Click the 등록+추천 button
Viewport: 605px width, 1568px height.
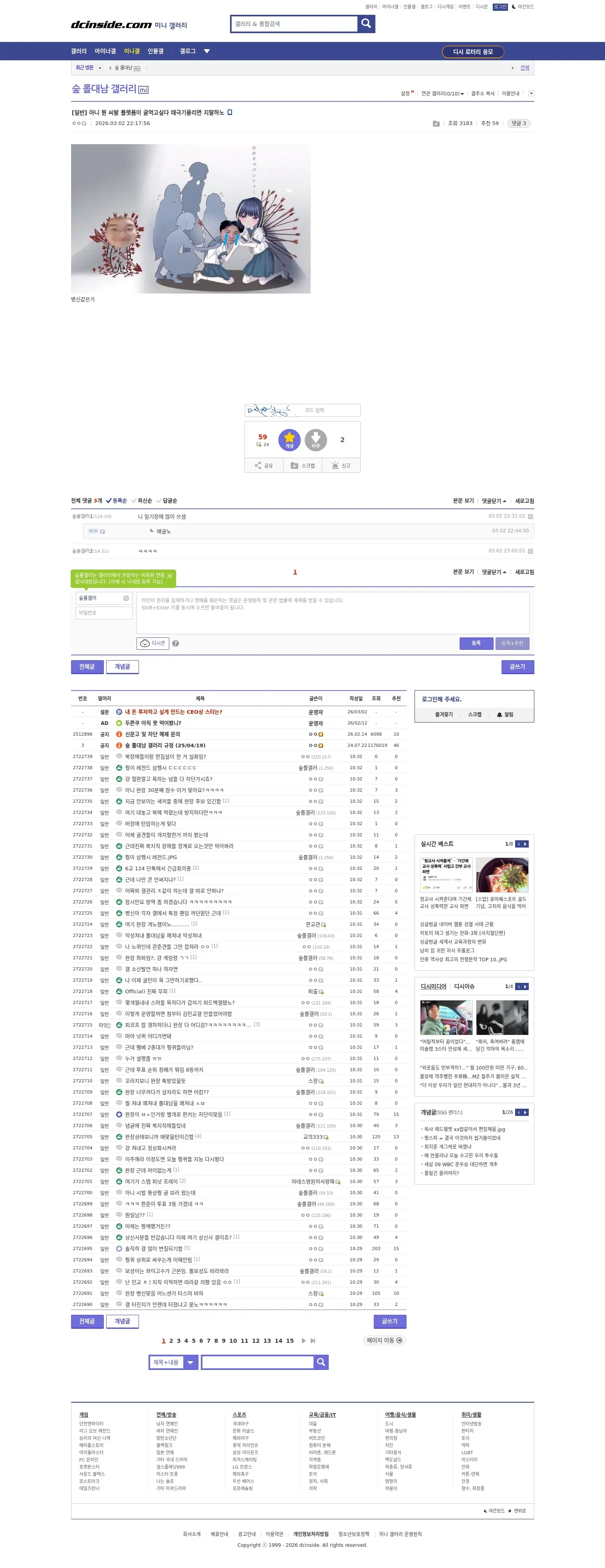[512, 643]
